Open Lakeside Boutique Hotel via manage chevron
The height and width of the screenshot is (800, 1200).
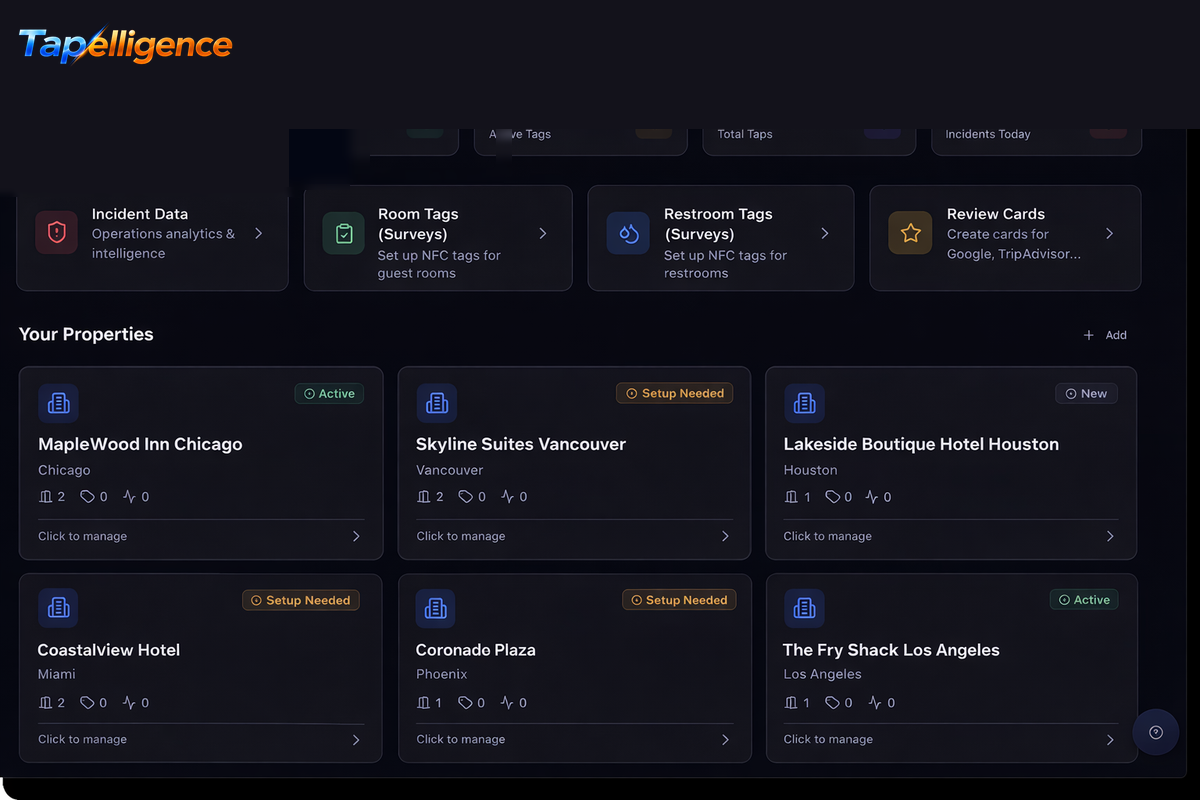[1110, 536]
